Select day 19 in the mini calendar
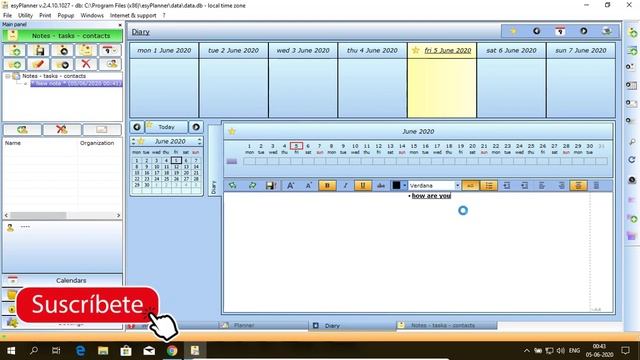The width and height of the screenshot is (640, 360). coord(176,173)
